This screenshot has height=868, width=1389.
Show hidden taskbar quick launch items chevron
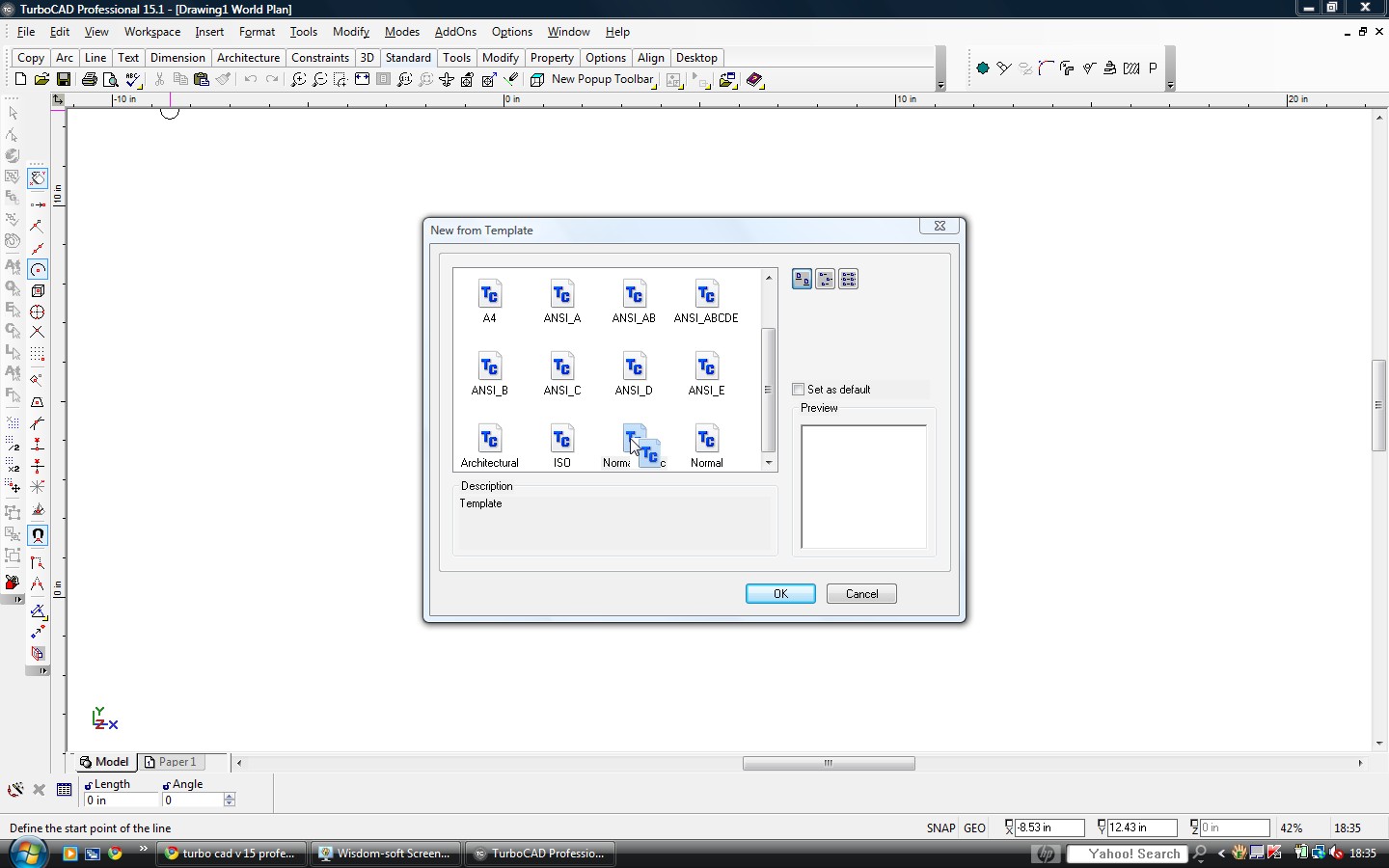(x=144, y=849)
